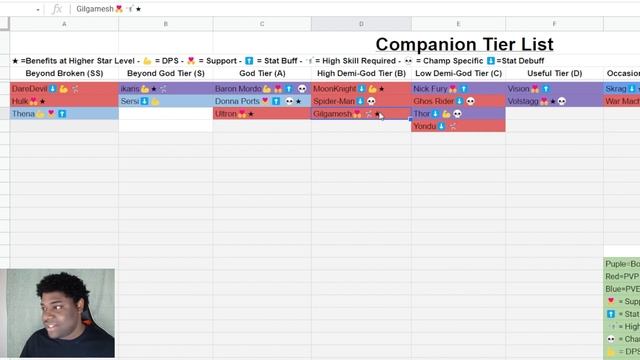Click the webcam video thumbnail

click(60, 313)
